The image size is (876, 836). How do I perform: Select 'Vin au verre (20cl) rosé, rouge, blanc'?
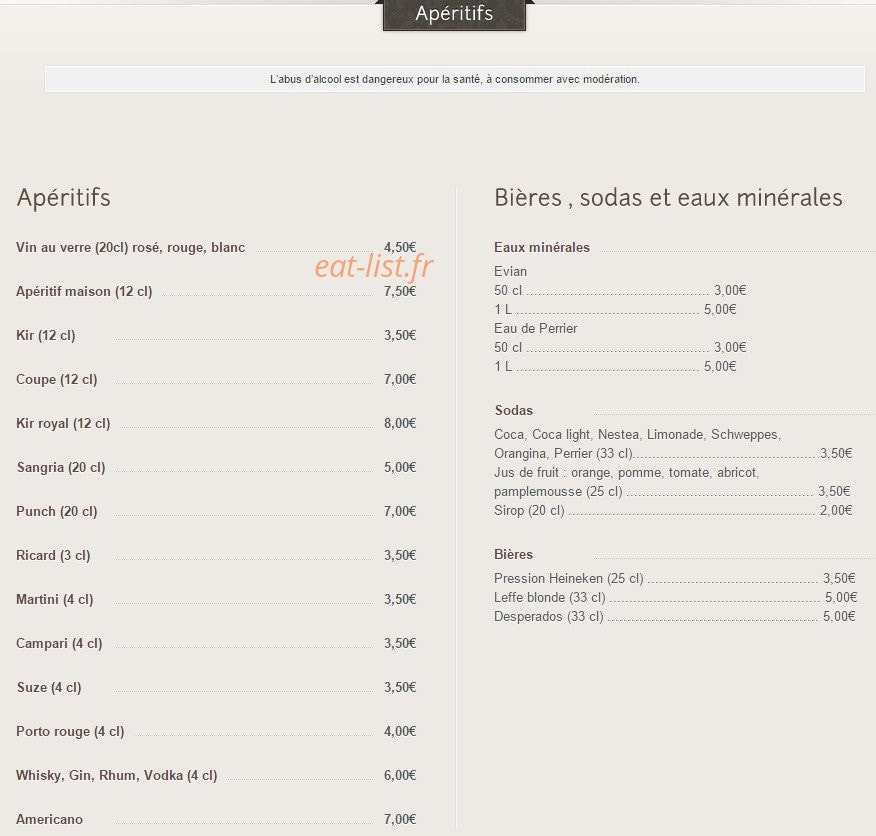pos(131,248)
